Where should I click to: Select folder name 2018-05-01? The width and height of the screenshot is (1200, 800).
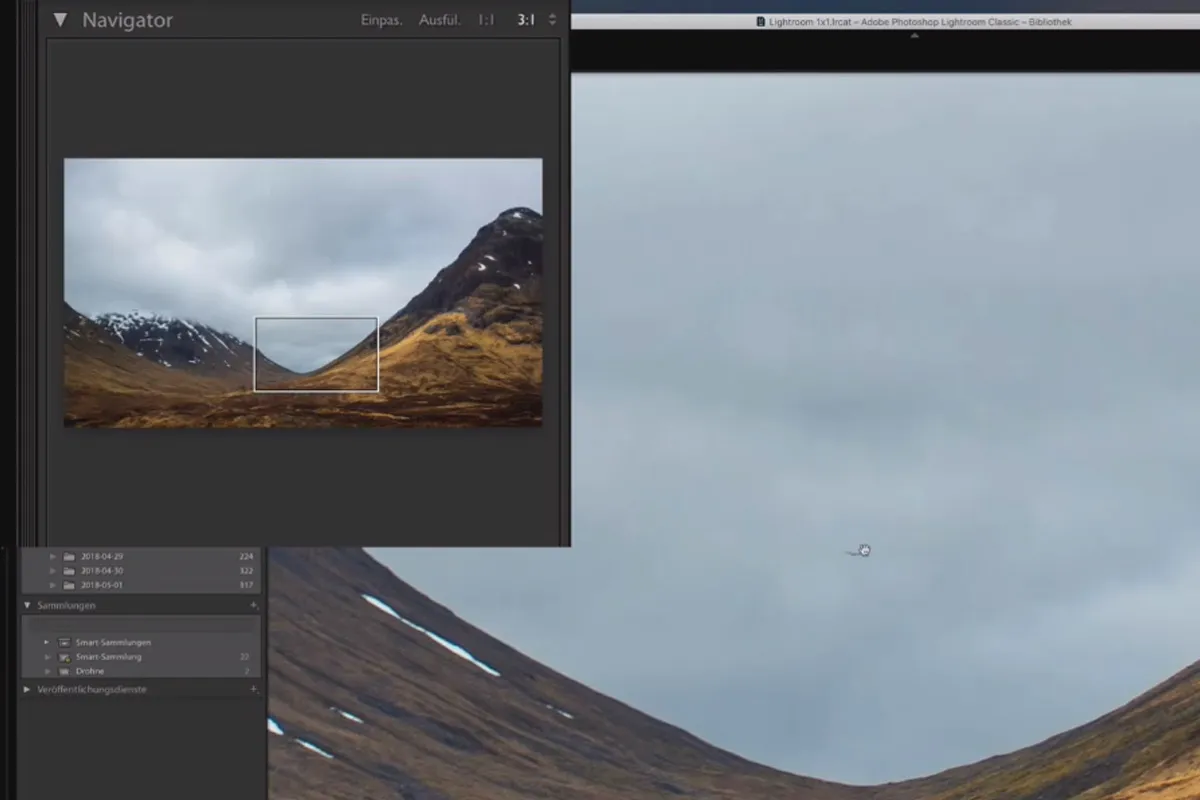(x=102, y=585)
